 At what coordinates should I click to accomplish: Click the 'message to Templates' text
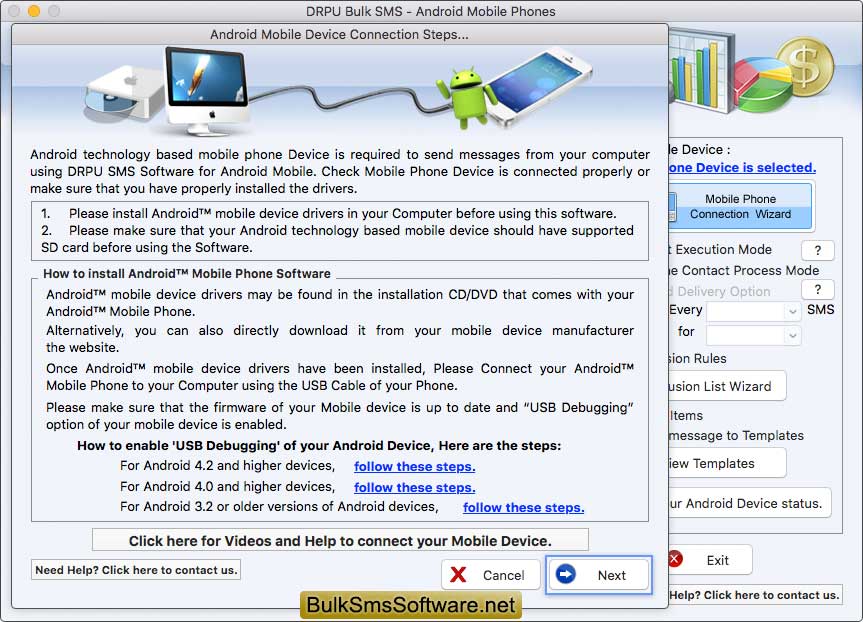pyautogui.click(x=736, y=435)
